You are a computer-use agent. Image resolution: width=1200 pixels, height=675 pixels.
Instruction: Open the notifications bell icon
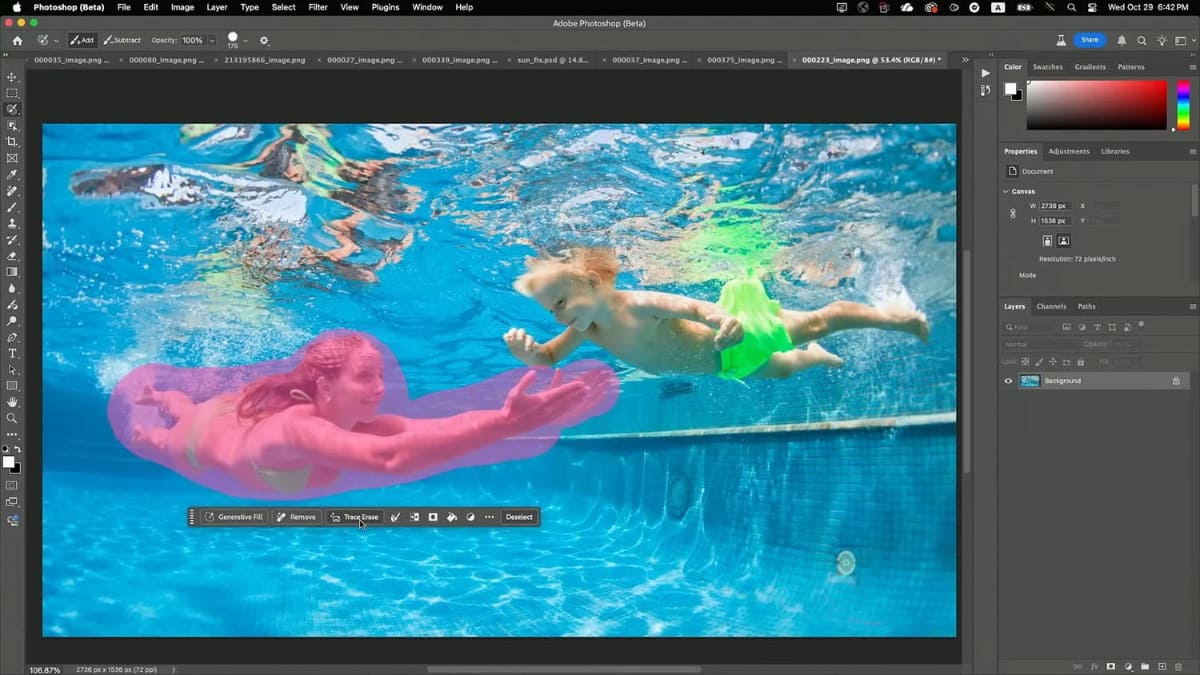coord(1122,40)
